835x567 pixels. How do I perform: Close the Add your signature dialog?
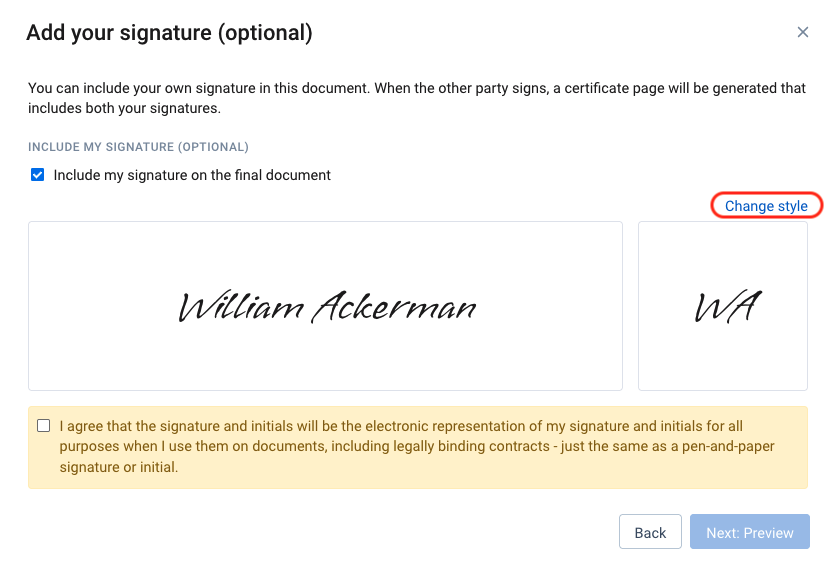803,32
